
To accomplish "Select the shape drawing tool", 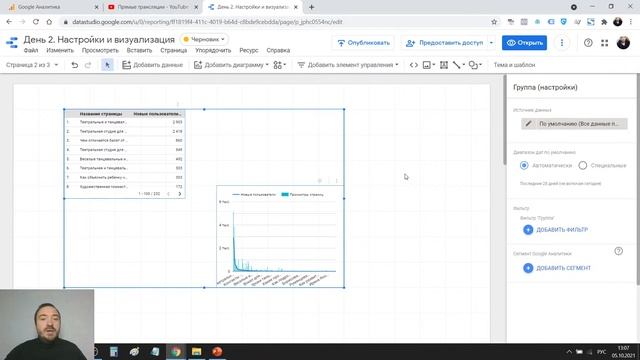I will click(x=475, y=65).
